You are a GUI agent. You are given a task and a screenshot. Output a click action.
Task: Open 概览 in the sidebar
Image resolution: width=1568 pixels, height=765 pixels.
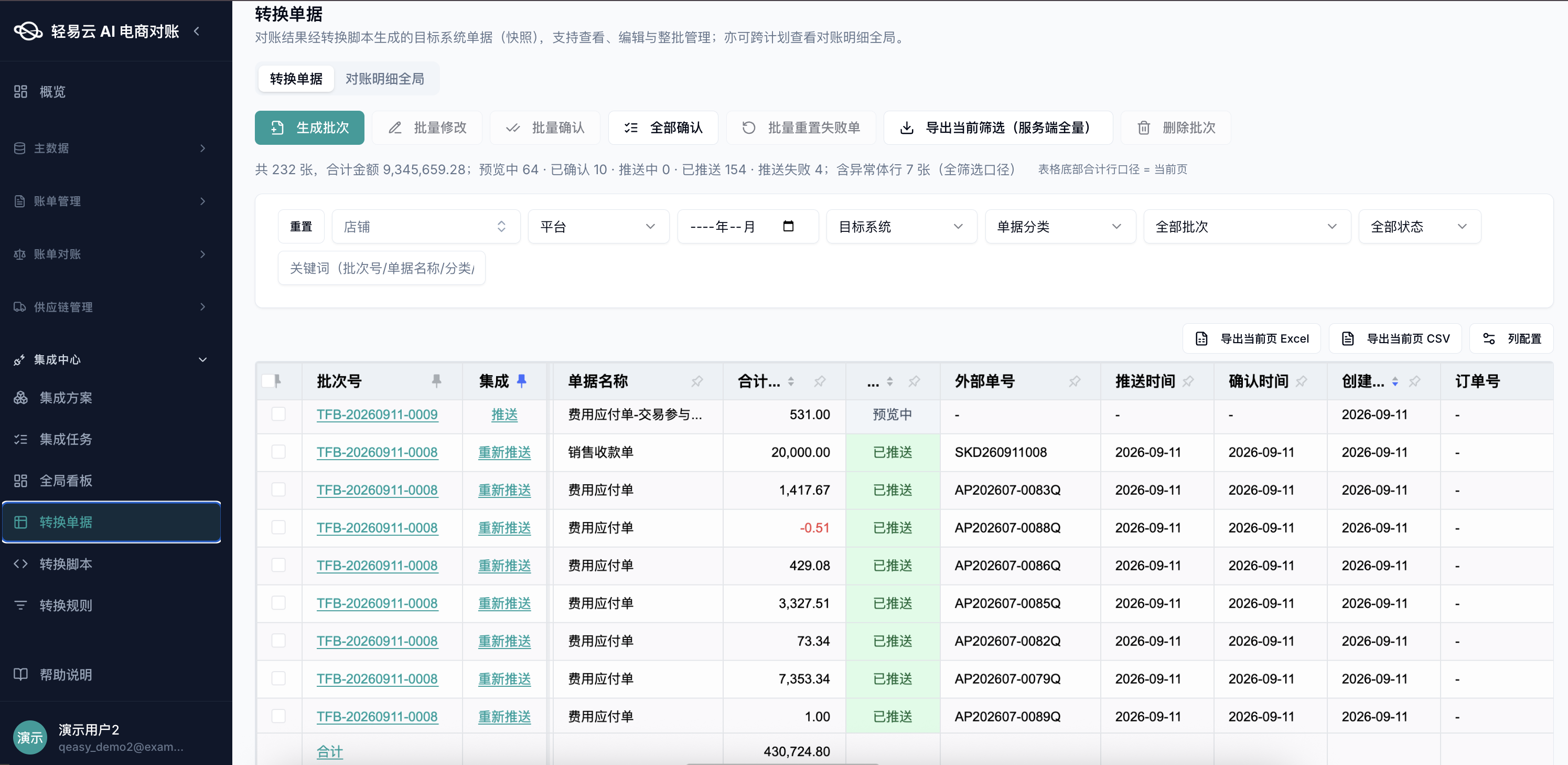point(111,91)
